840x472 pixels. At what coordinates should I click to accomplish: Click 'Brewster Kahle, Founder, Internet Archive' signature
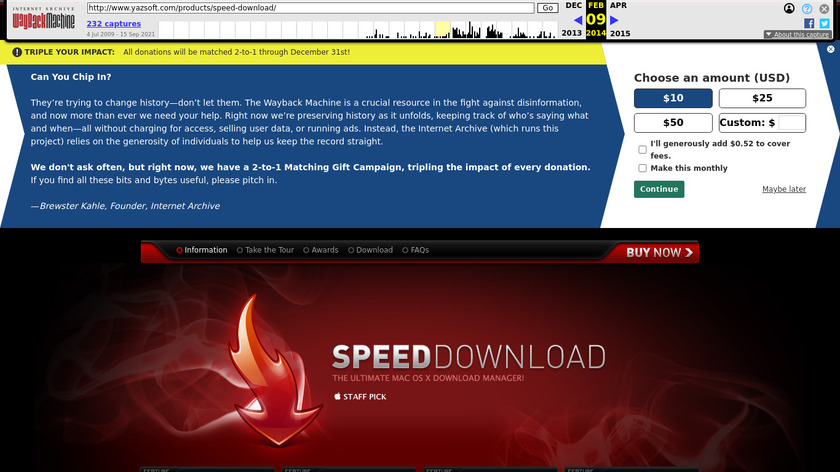(130, 206)
